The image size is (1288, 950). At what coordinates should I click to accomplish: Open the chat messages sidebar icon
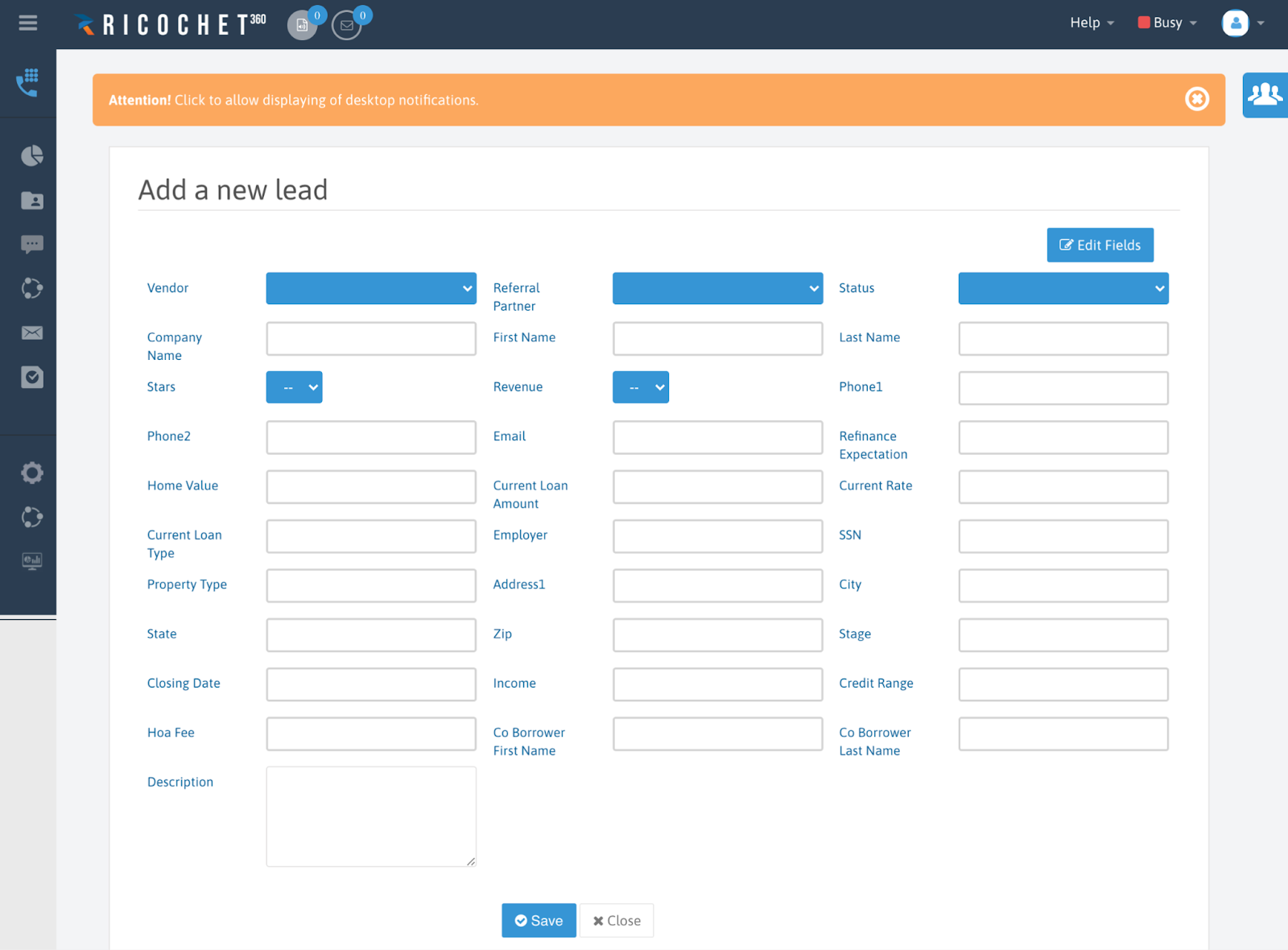[31, 244]
